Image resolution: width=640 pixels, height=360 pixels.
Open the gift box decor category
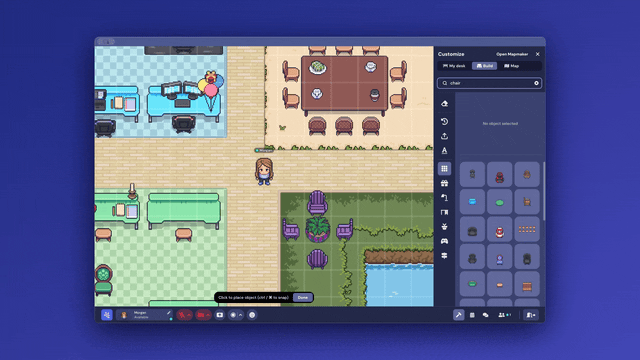pyautogui.click(x=444, y=183)
